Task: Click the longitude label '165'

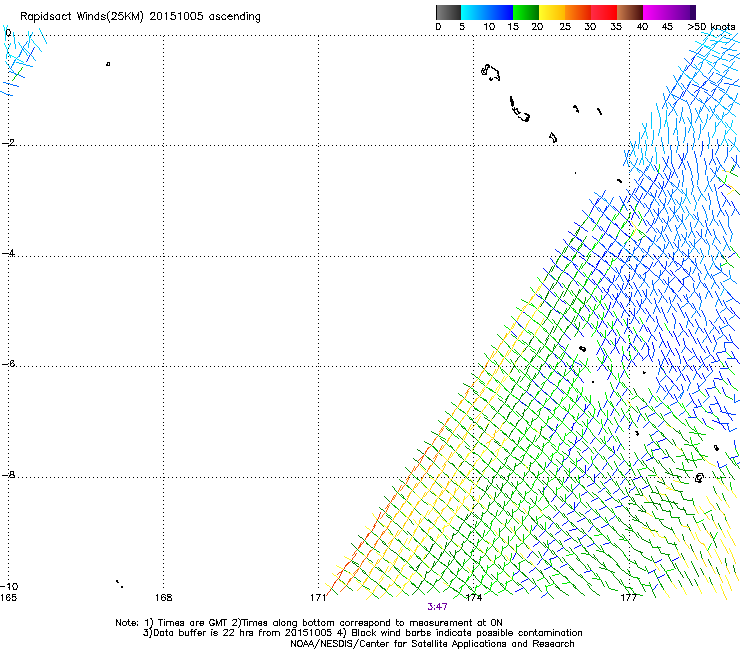Action: tap(8, 598)
